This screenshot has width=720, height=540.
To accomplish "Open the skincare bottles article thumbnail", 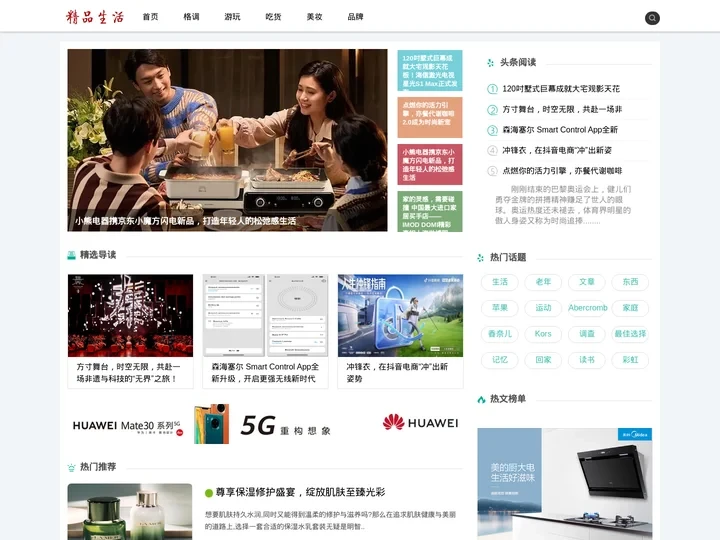I will 130,512.
